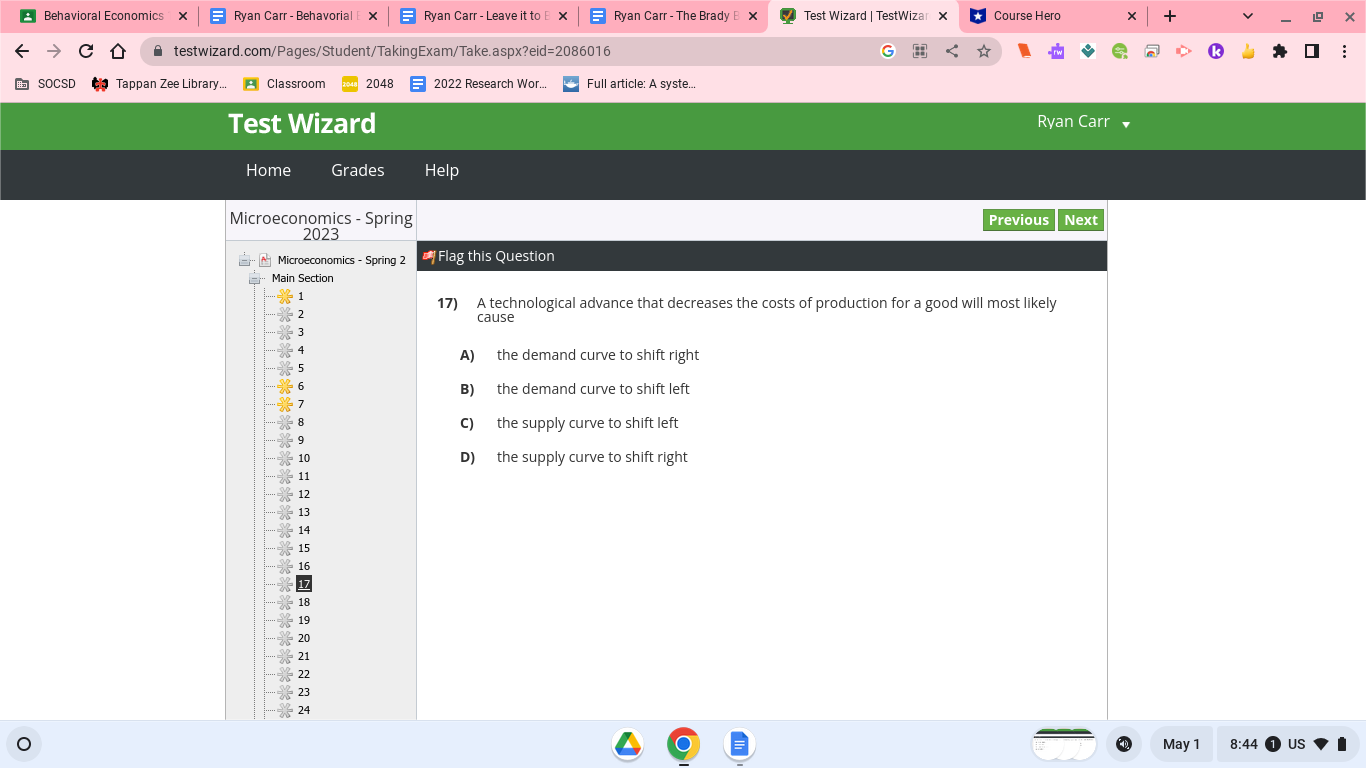
Task: Choose answer D, the supply curve to shift right
Action: (x=591, y=457)
